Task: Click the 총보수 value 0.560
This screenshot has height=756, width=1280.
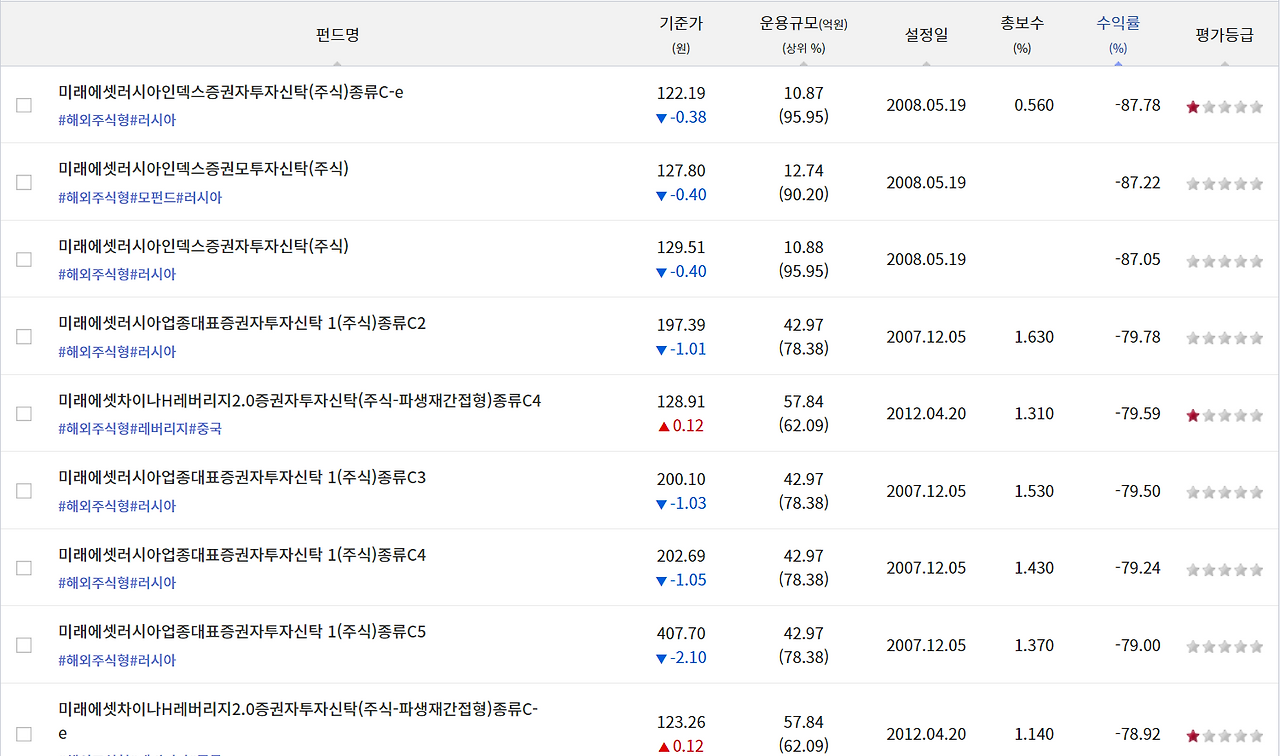Action: click(x=1034, y=105)
